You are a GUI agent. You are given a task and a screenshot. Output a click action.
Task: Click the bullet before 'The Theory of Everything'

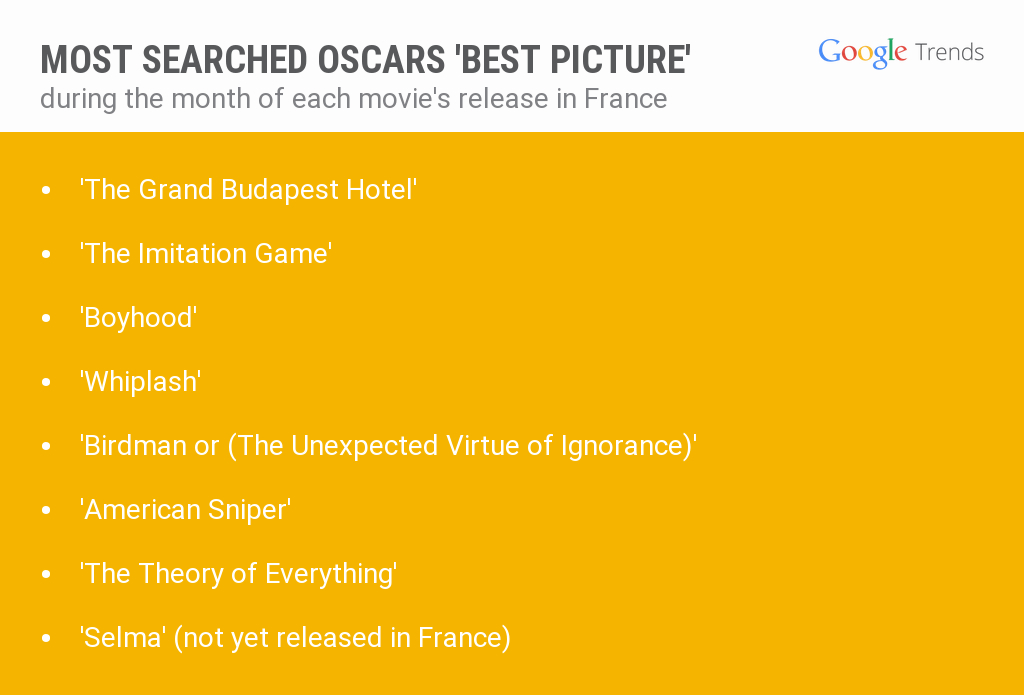(x=46, y=574)
